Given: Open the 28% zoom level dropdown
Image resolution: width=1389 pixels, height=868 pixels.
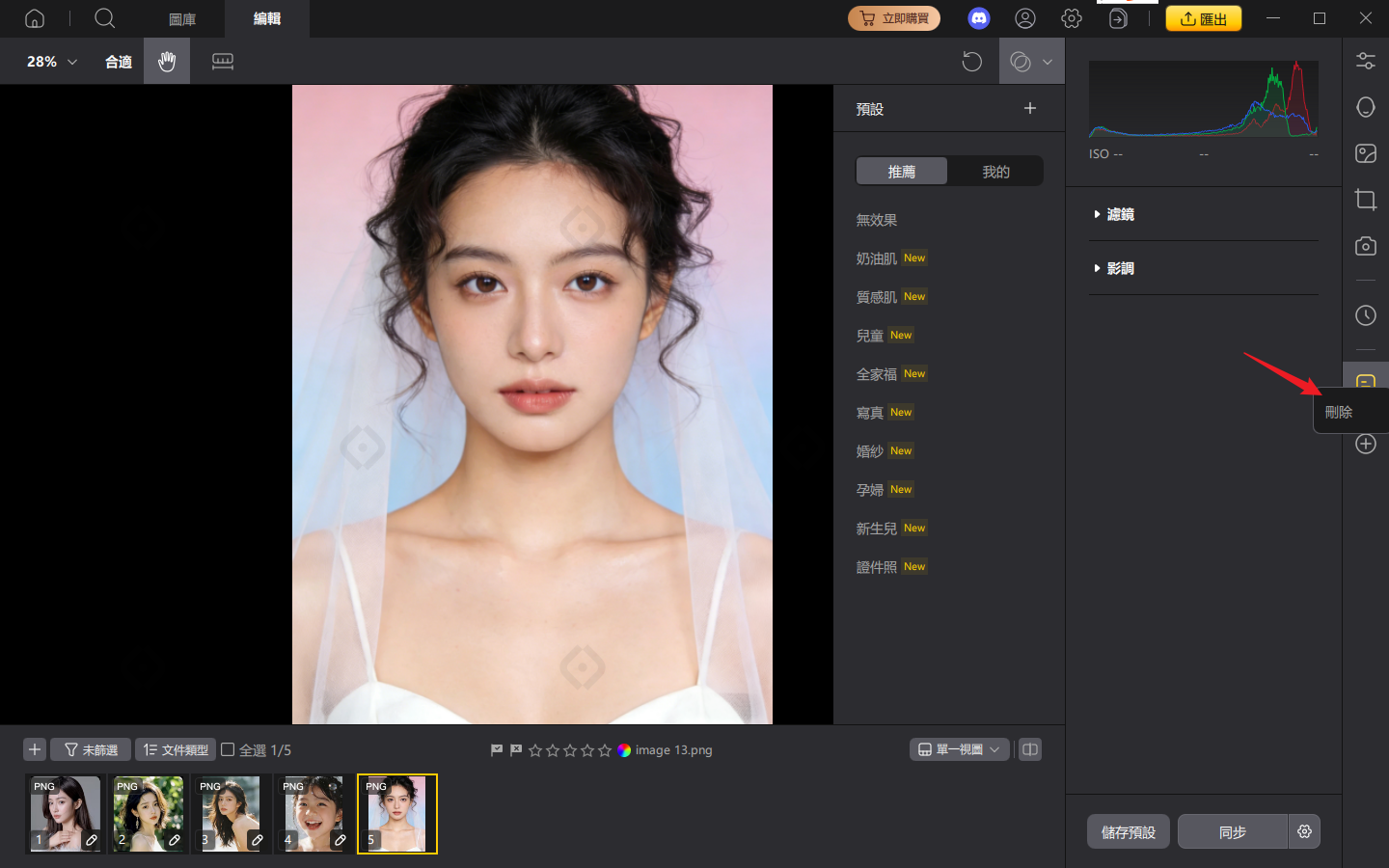Looking at the screenshot, I should click(x=51, y=62).
